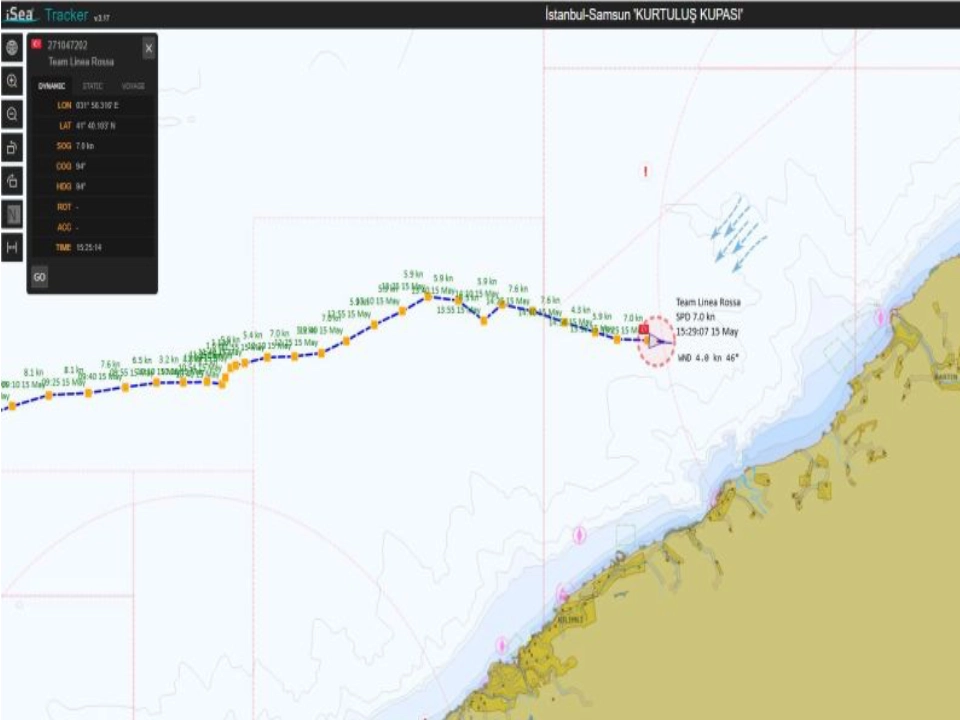Click the Team Linea Rossa boat marker
The image size is (960, 720).
point(656,341)
